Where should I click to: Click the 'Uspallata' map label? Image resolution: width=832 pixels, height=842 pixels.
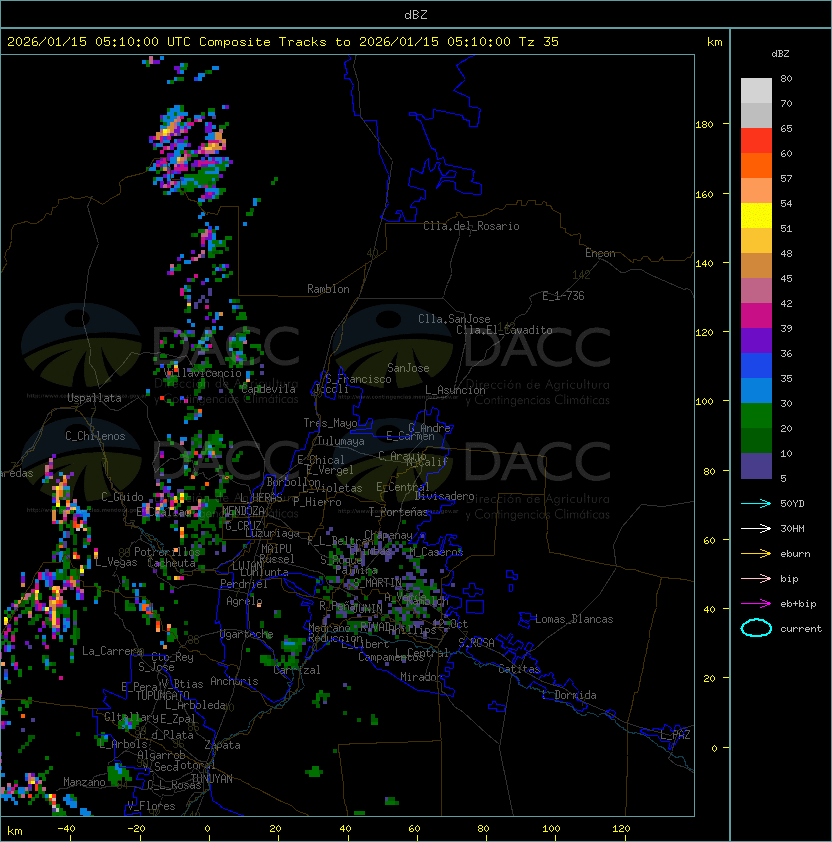(x=94, y=398)
